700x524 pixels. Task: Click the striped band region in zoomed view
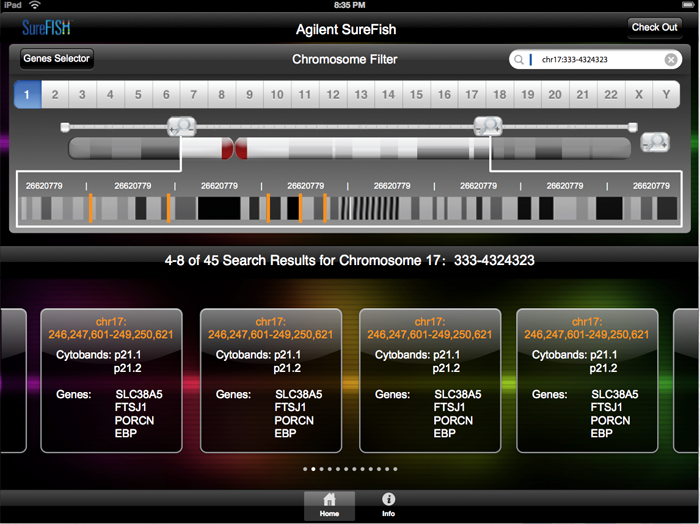coord(369,208)
